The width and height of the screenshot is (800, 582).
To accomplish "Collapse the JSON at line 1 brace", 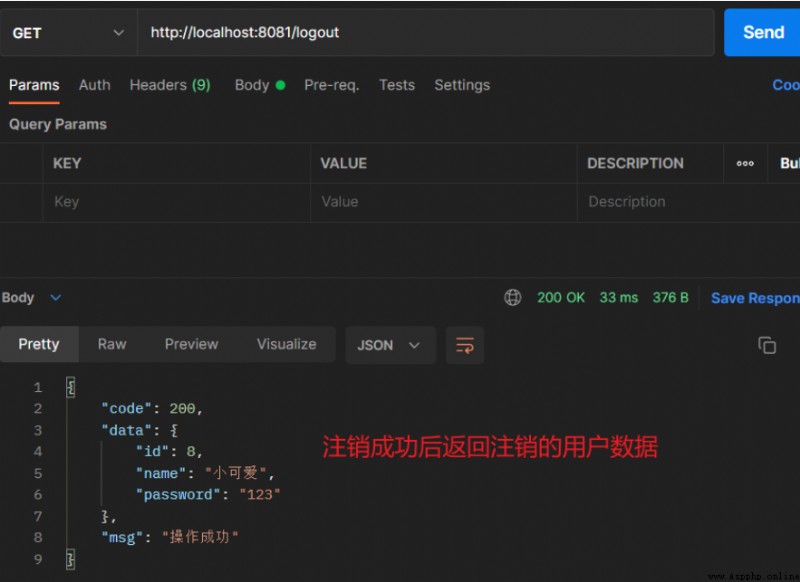I will tap(70, 387).
